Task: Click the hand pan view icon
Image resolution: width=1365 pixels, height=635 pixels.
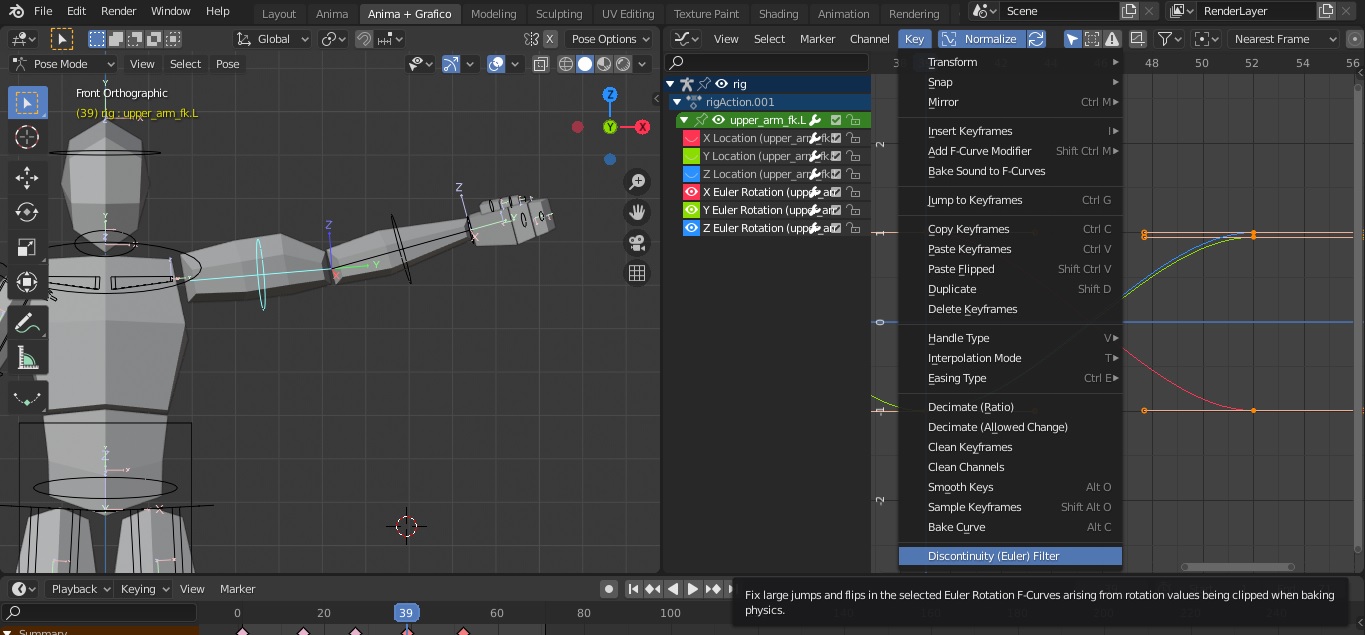Action: point(637,212)
